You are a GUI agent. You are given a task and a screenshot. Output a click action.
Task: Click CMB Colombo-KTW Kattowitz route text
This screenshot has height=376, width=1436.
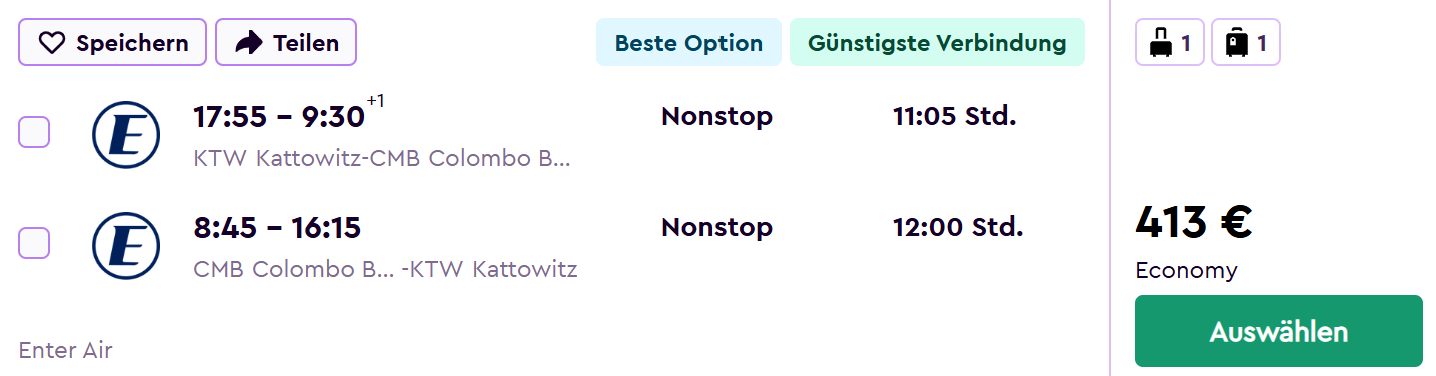[x=385, y=269]
